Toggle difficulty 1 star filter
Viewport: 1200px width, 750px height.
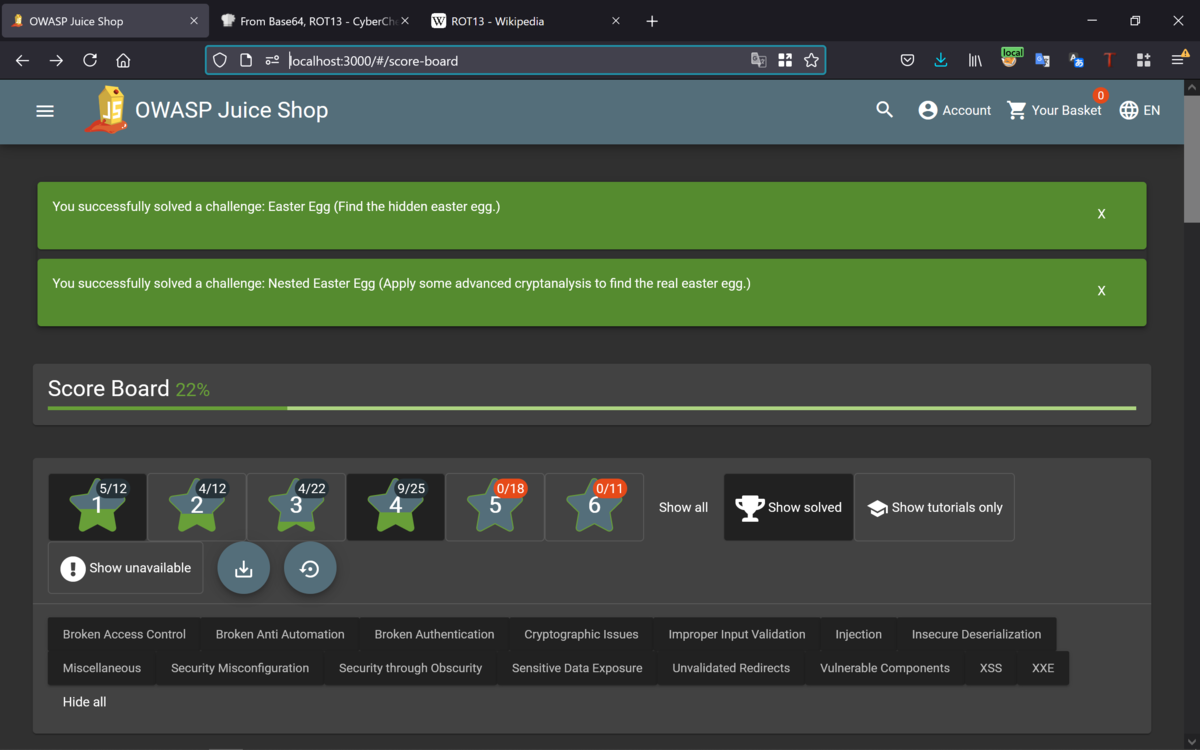click(x=98, y=507)
